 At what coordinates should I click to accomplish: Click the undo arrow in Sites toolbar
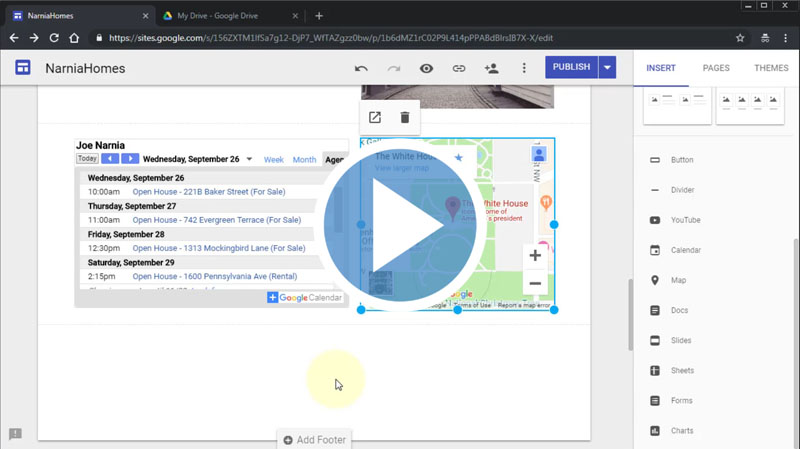click(361, 68)
